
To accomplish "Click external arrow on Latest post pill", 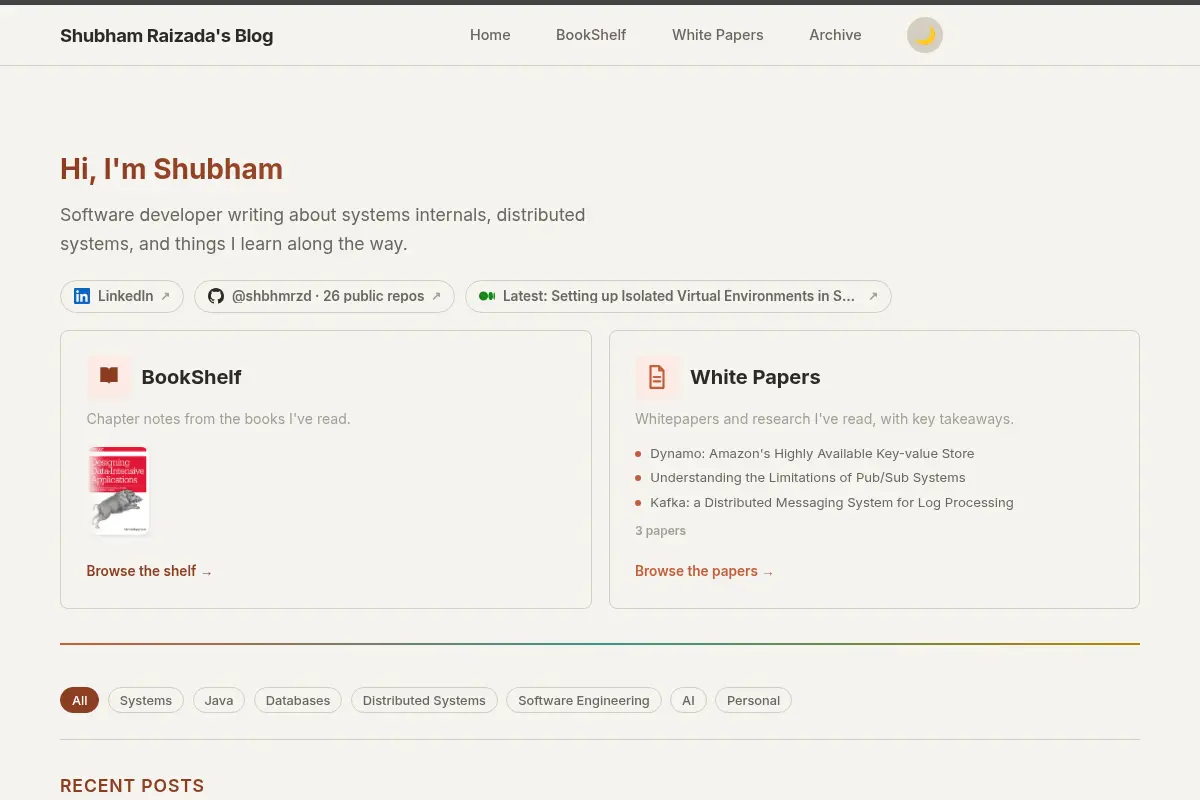I will click(x=873, y=296).
